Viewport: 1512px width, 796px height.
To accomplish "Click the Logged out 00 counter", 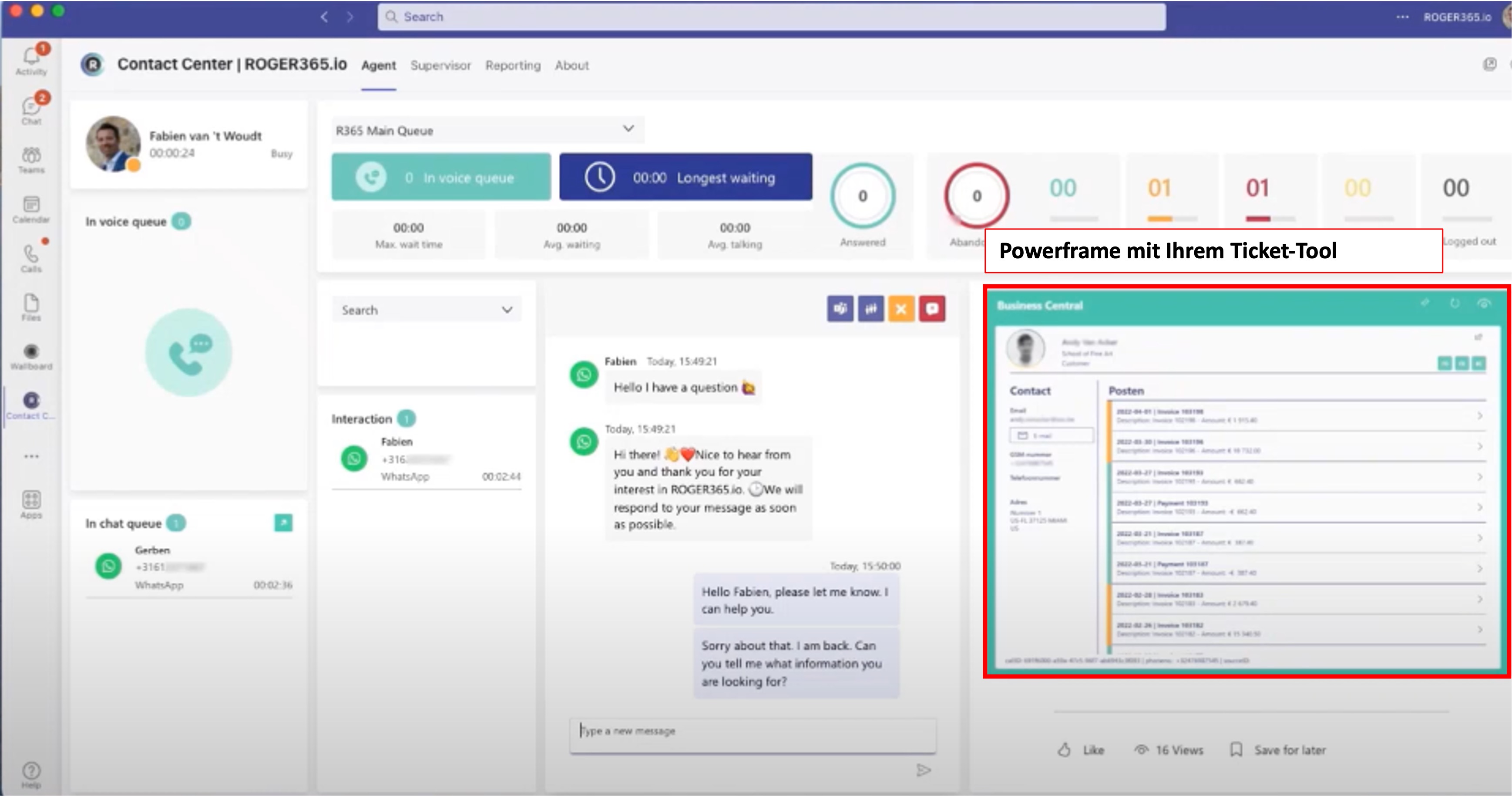I will coord(1456,188).
